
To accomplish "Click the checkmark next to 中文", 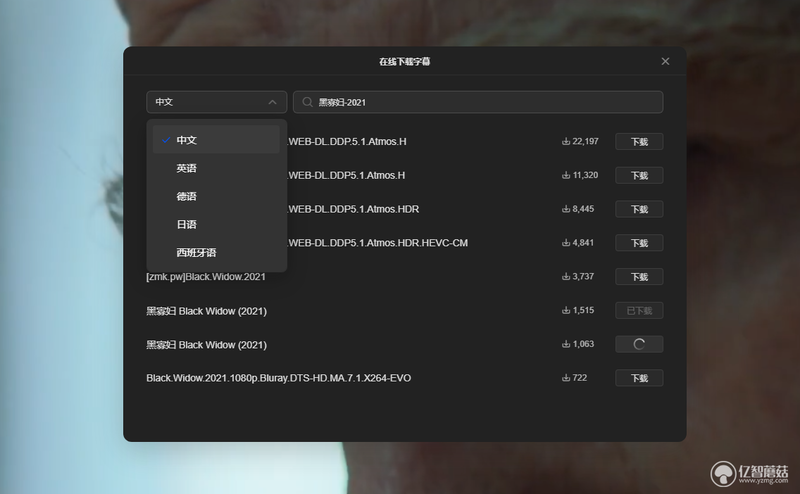I will (x=166, y=140).
